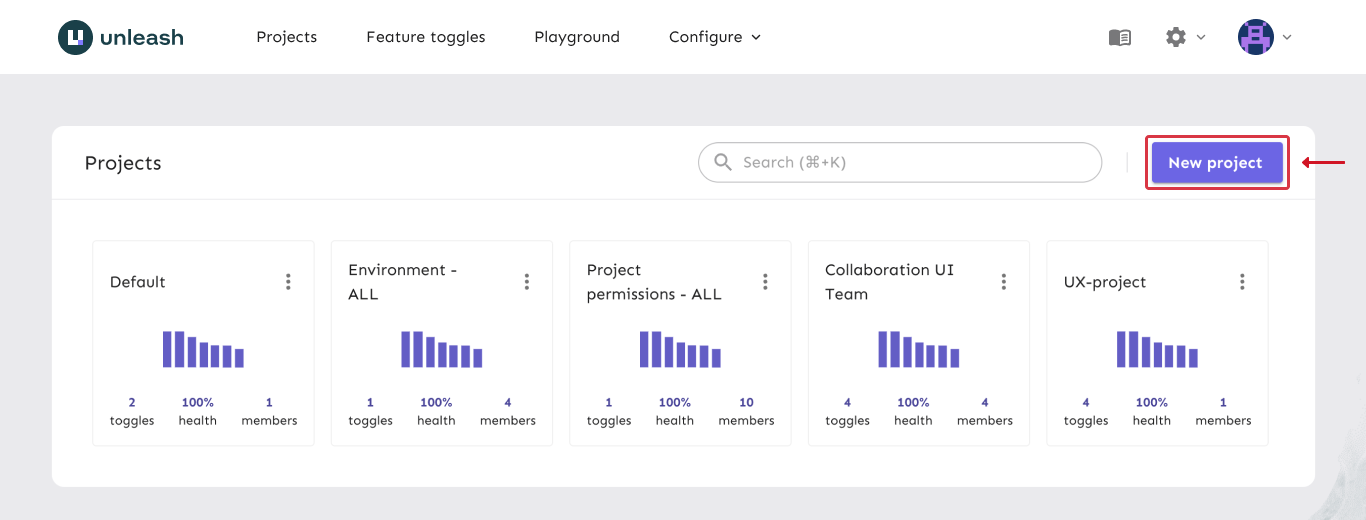Viewport: 1366px width, 520px height.
Task: Open Project permissions - ALL kebab menu
Action: [x=765, y=282]
